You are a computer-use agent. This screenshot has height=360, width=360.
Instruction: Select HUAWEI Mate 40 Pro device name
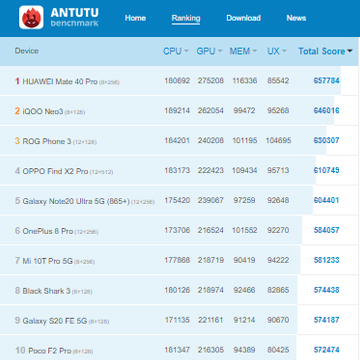[60, 81]
